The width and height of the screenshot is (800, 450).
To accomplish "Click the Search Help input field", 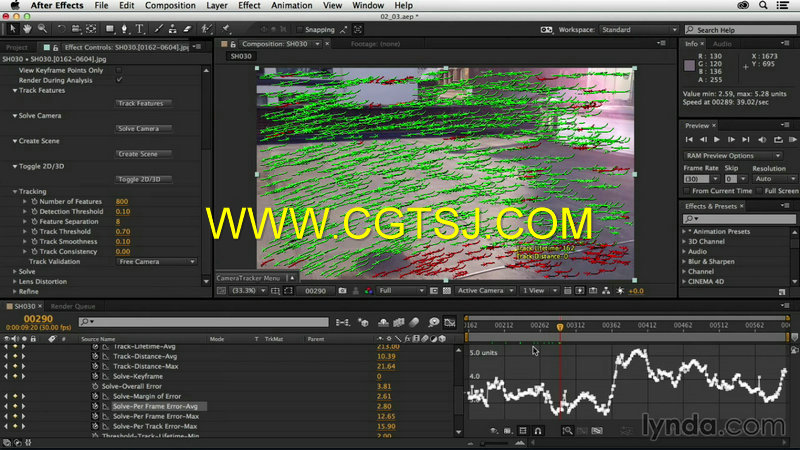I will [740, 30].
